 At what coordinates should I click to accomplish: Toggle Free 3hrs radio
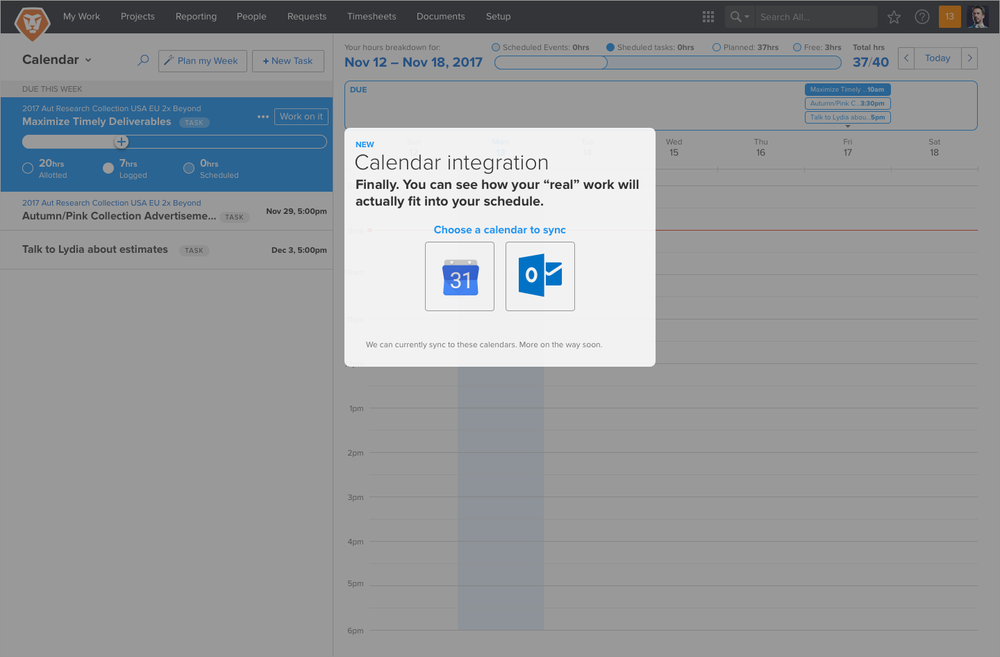[x=797, y=47]
